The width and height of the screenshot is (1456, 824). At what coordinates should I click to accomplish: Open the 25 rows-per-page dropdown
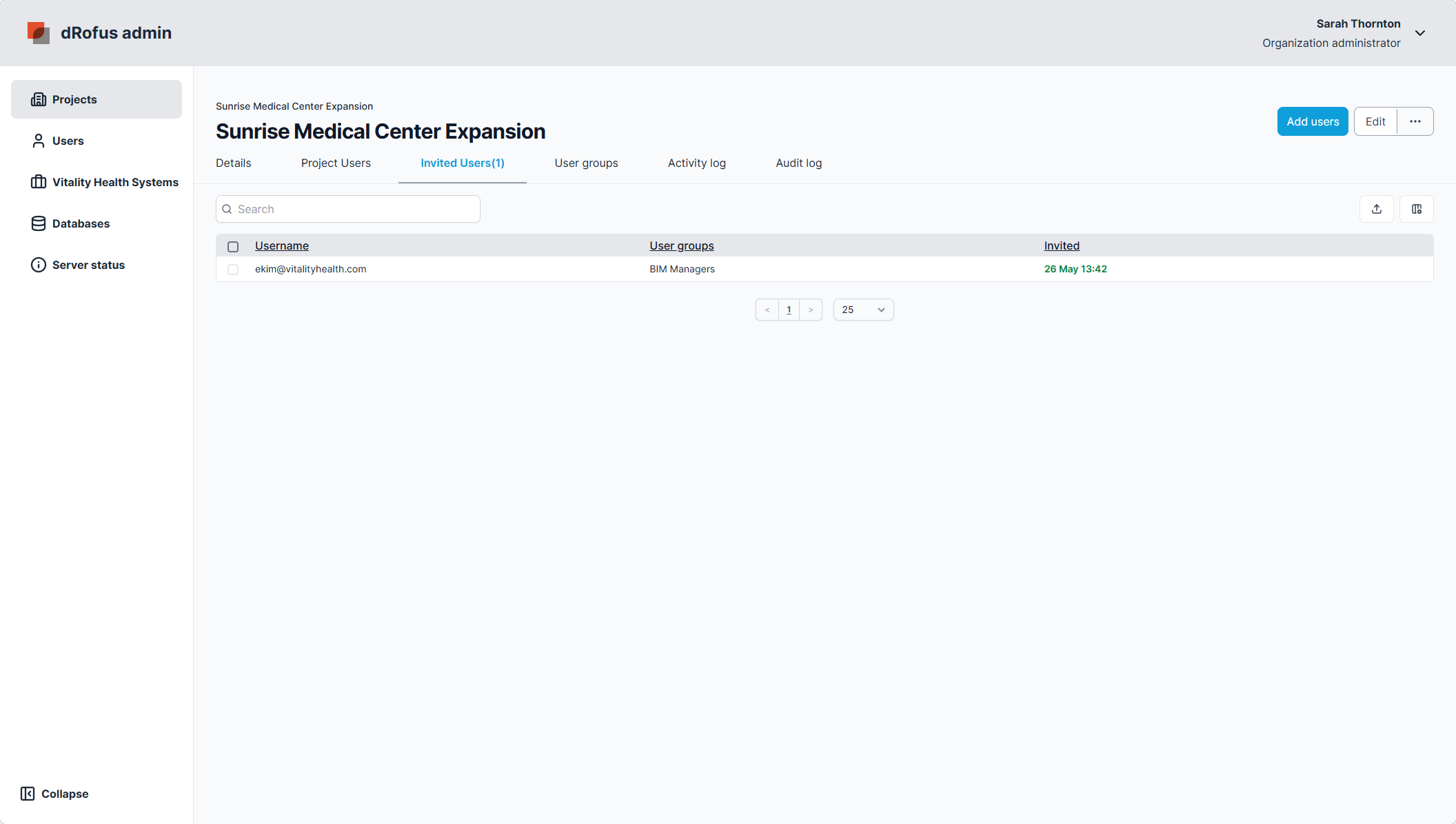864,310
